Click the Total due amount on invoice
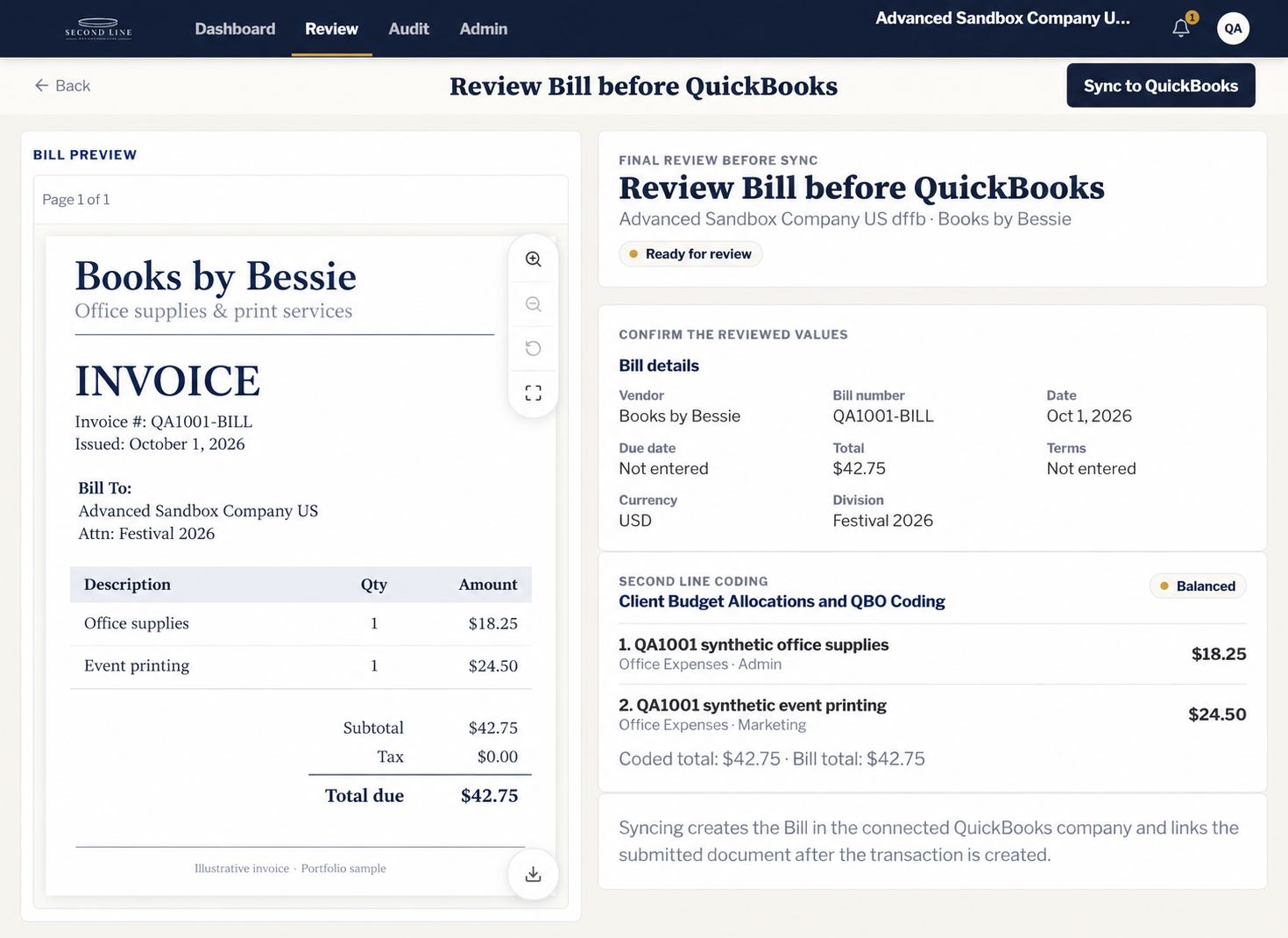Image resolution: width=1288 pixels, height=938 pixels. click(x=489, y=796)
